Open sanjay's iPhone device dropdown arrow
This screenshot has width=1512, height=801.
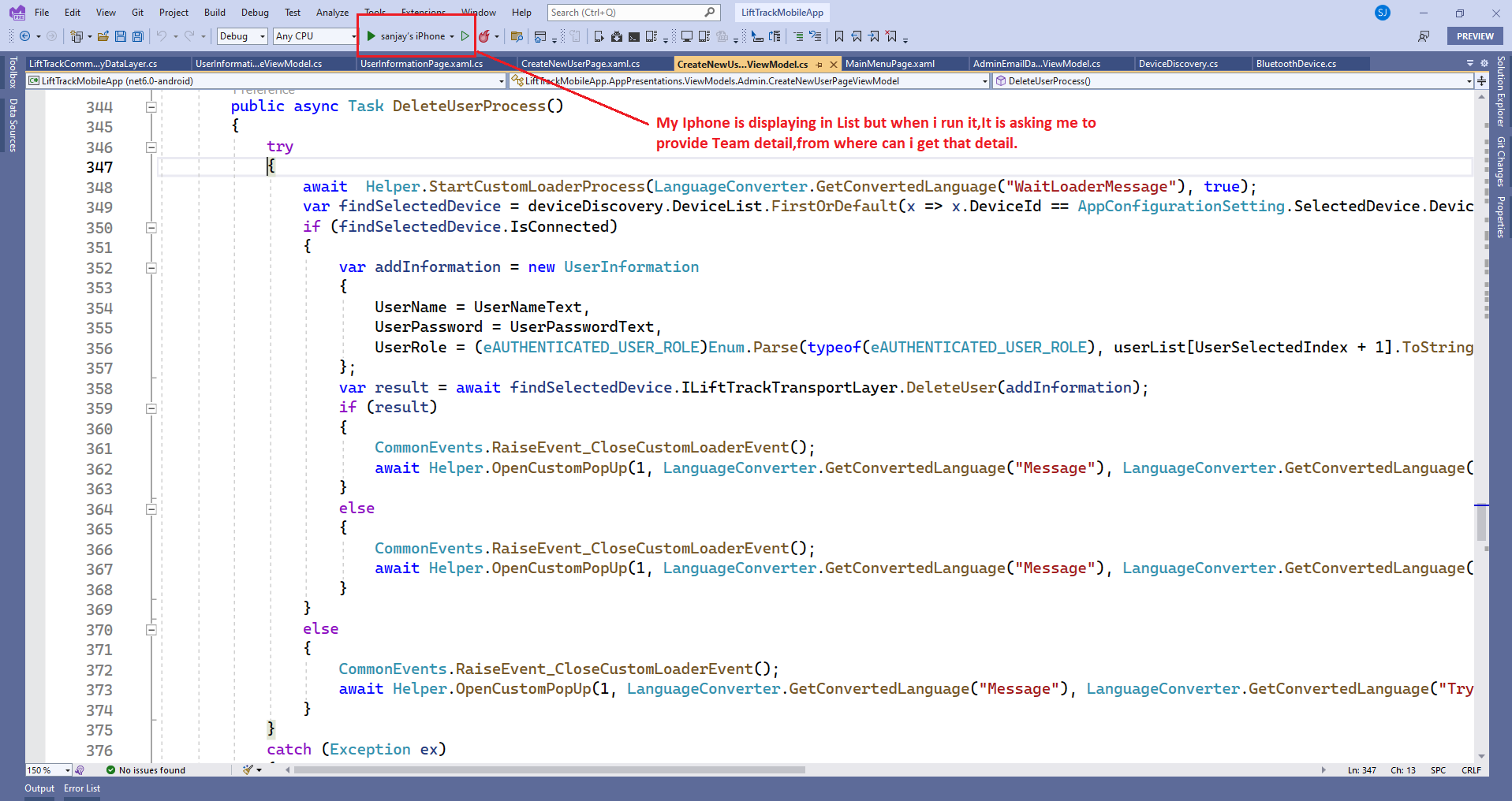point(452,36)
